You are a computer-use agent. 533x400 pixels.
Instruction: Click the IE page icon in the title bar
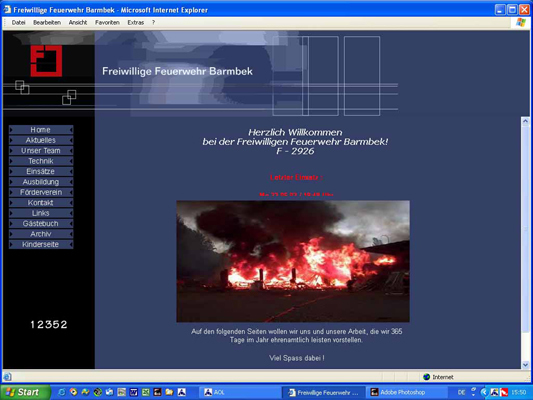pos(7,10)
